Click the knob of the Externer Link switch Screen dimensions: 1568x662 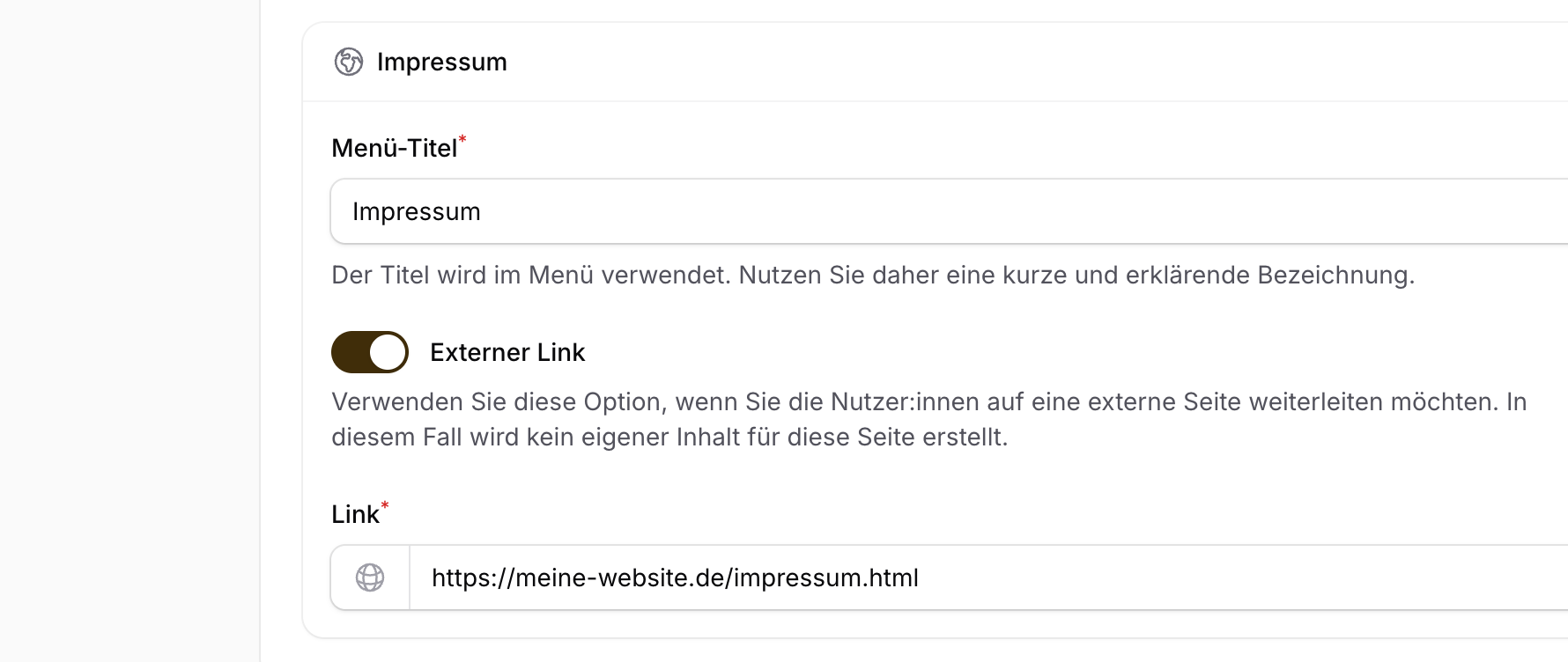tap(388, 352)
